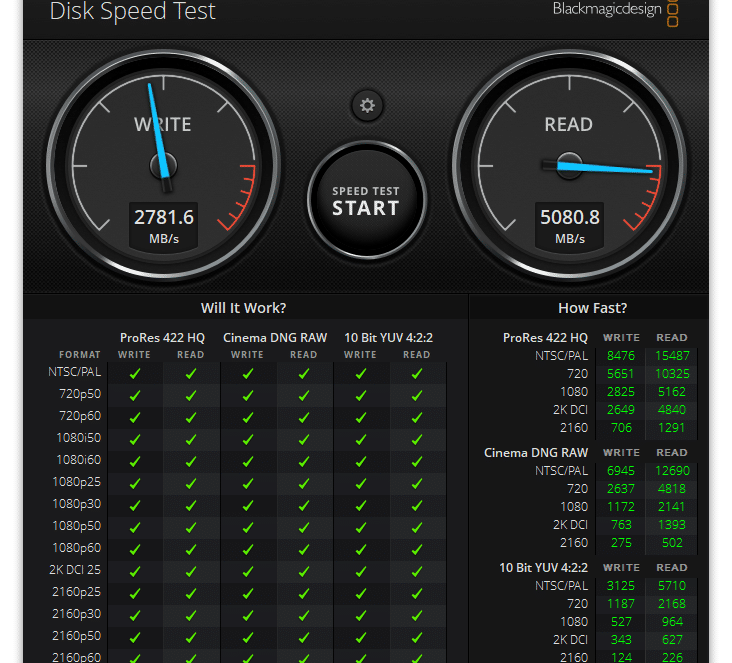732x663 pixels.
Task: Click the Disk Speed Test title
Action: pos(133,11)
